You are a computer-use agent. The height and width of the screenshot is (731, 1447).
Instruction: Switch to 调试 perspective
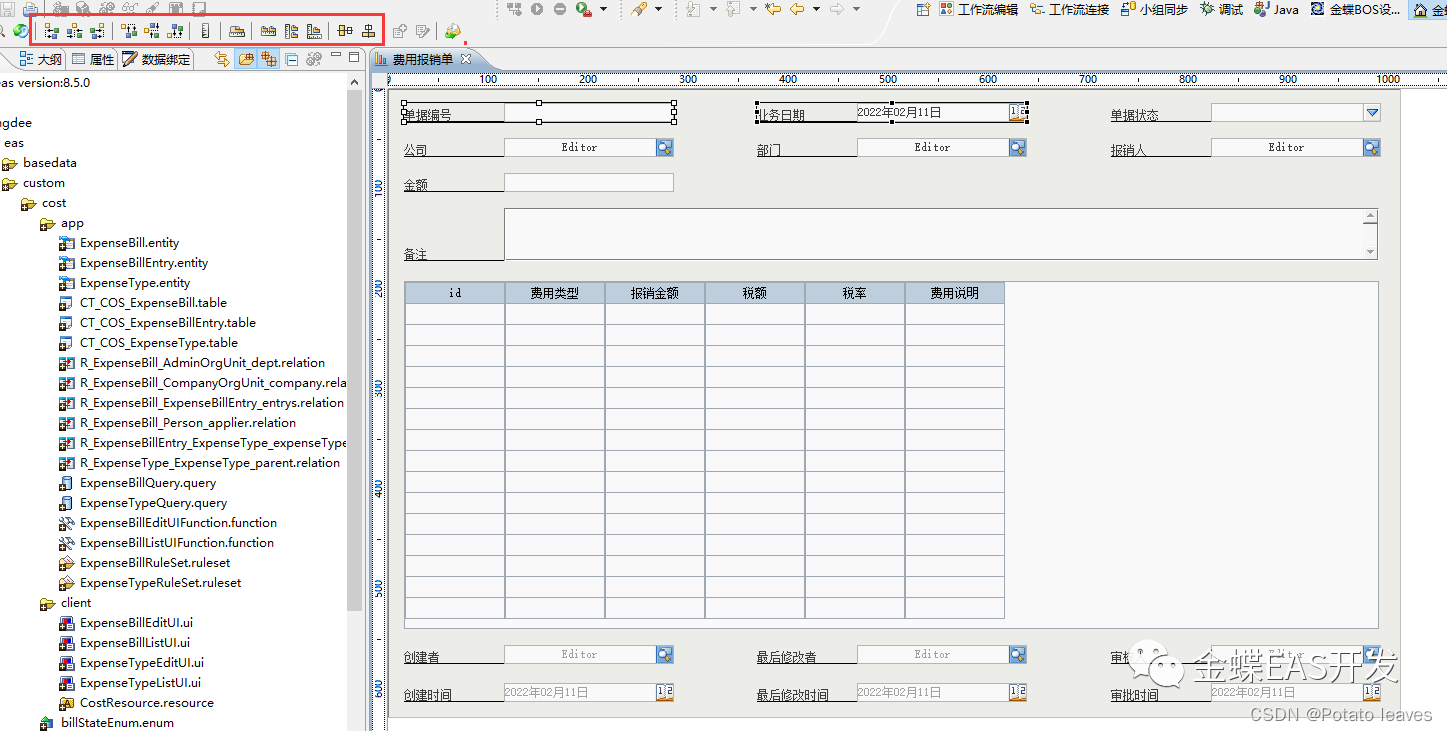point(1222,9)
